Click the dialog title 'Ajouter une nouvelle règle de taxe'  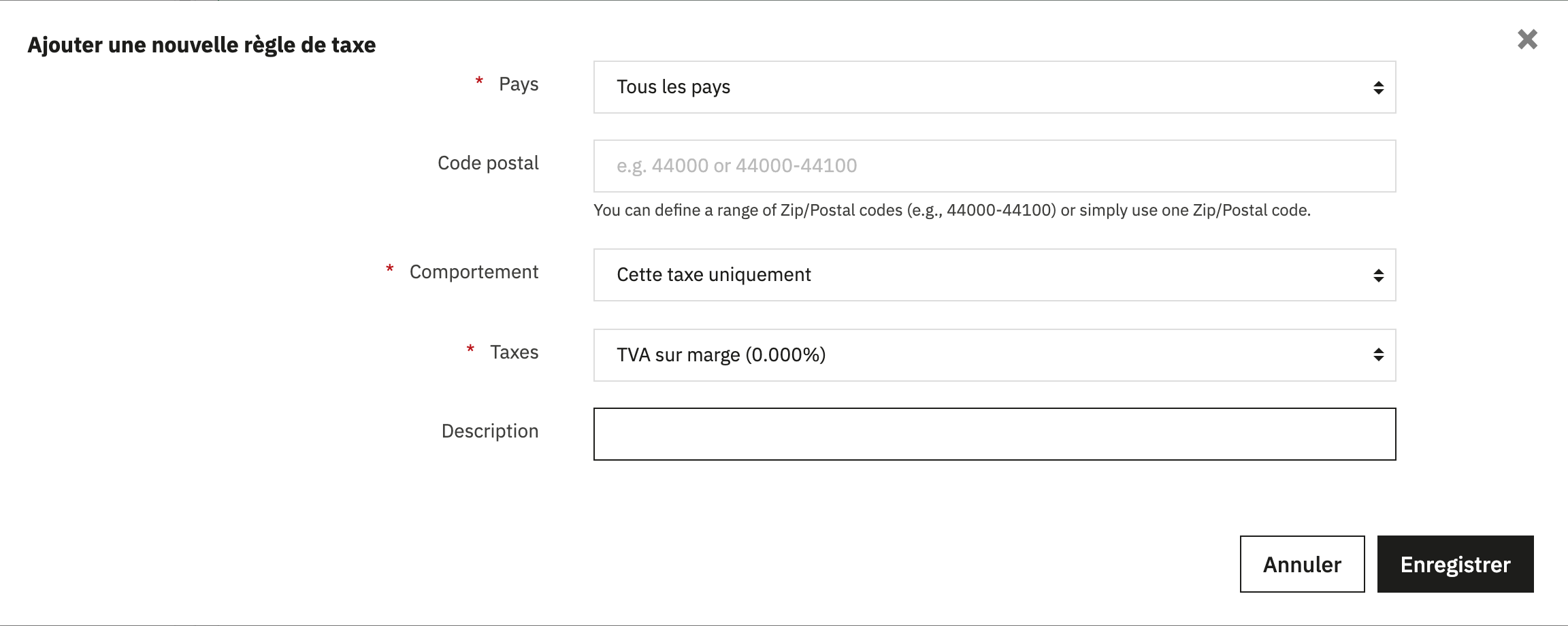coord(201,45)
